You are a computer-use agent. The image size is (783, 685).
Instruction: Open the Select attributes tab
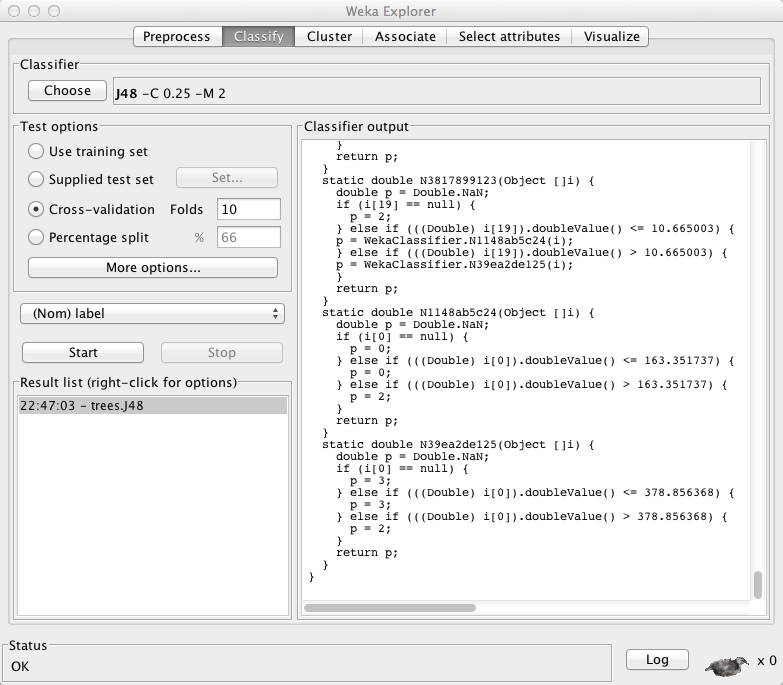click(x=509, y=37)
